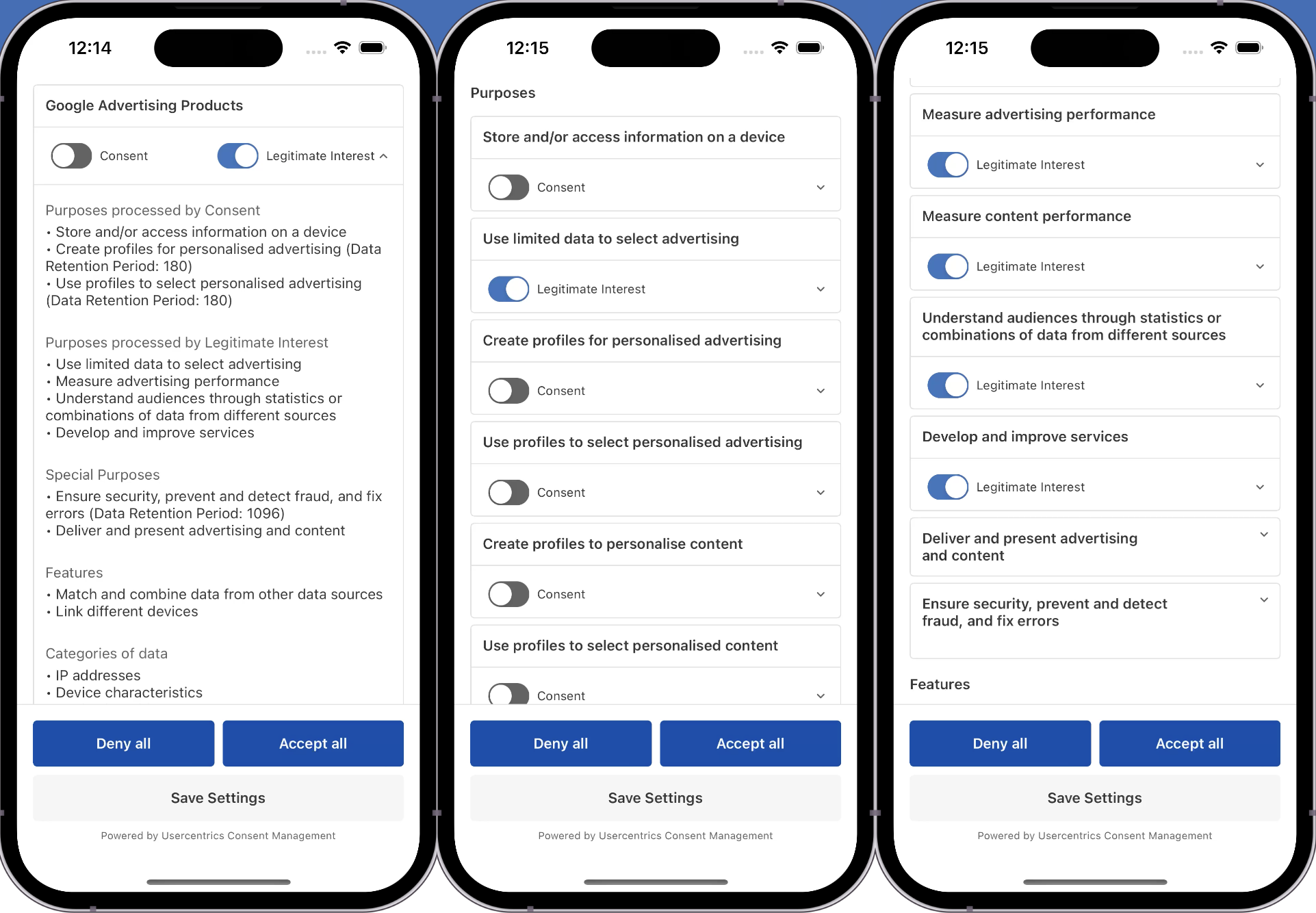The width and height of the screenshot is (1316, 913).
Task: Click Deny all on the Purposes screen
Action: [x=561, y=743]
